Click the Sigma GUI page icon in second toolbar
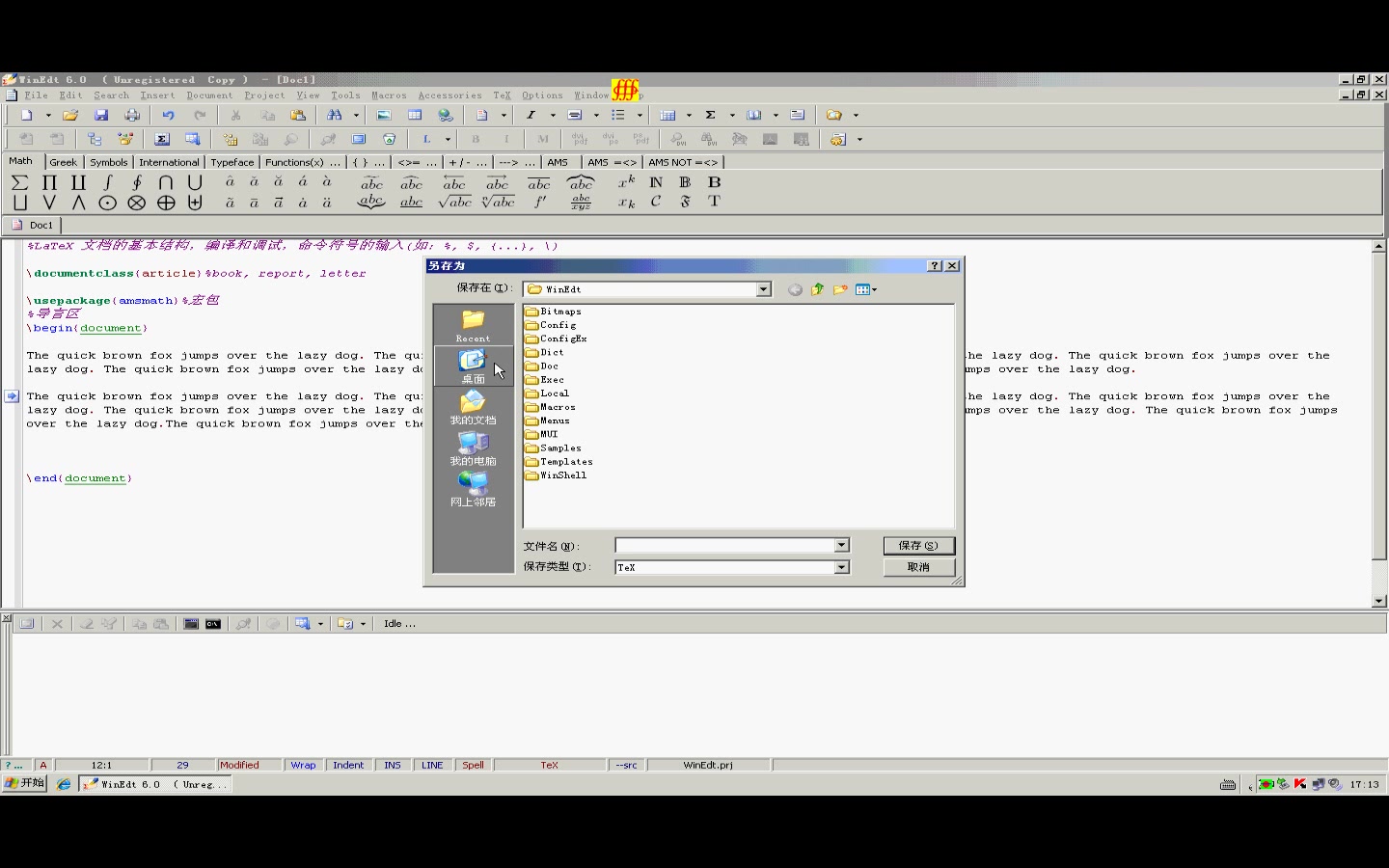 pyautogui.click(x=162, y=139)
